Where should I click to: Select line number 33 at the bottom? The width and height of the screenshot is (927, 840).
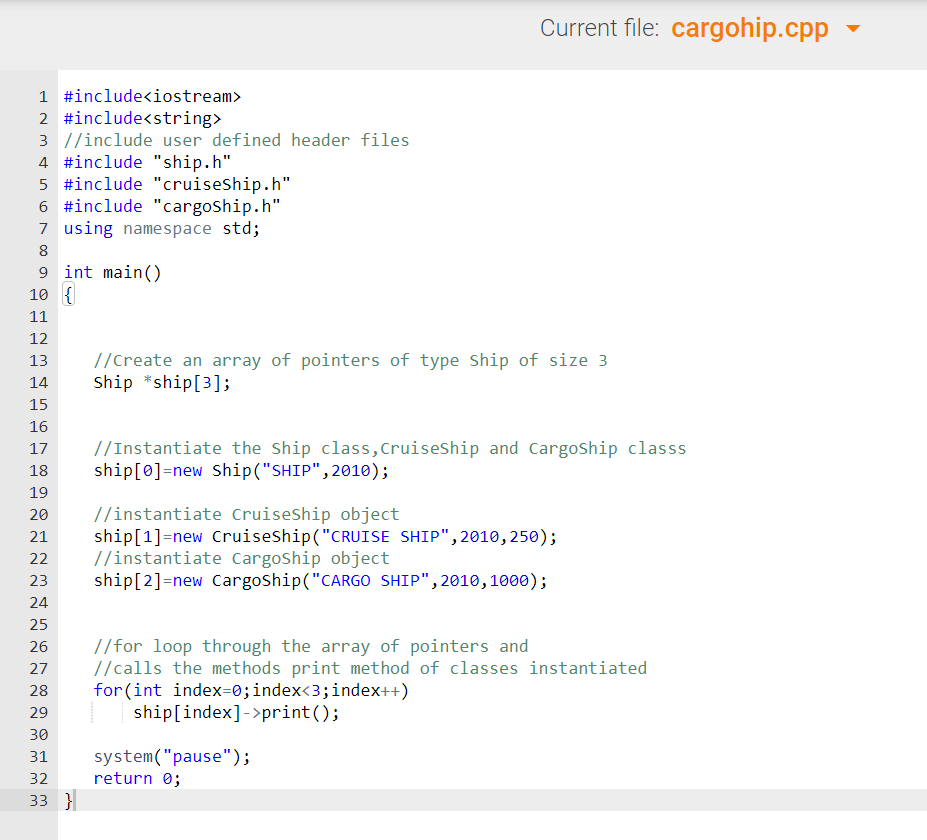[38, 800]
